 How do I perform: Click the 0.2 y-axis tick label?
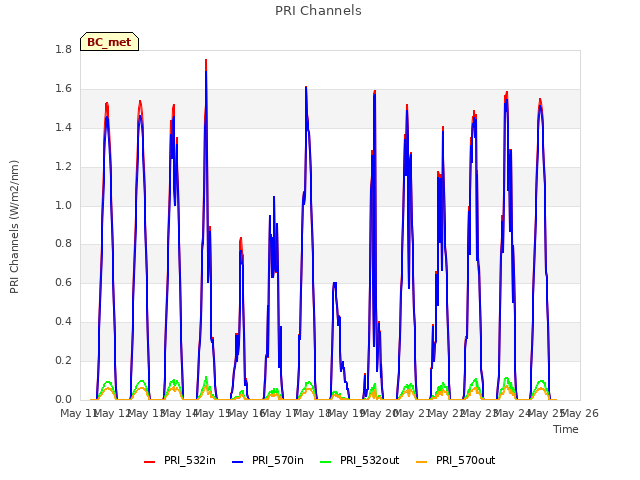pos(63,360)
